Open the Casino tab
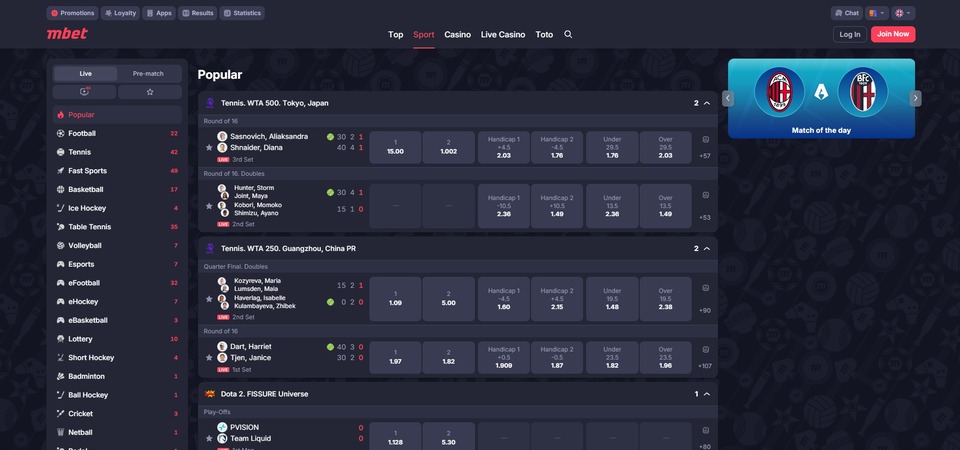960x450 pixels. pos(457,34)
